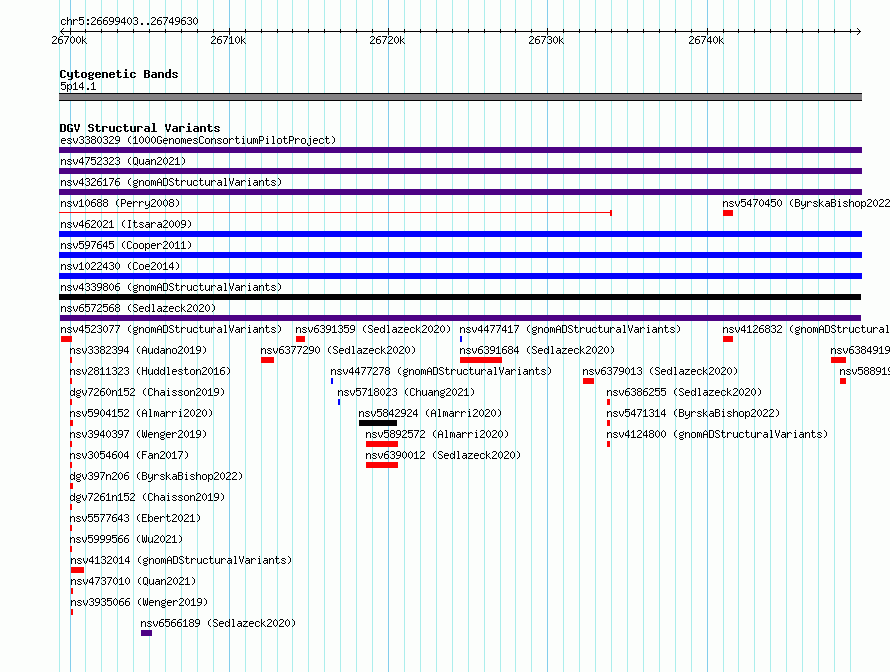Click nsv4477417 gnomADStructuralVariants label

click(x=570, y=329)
